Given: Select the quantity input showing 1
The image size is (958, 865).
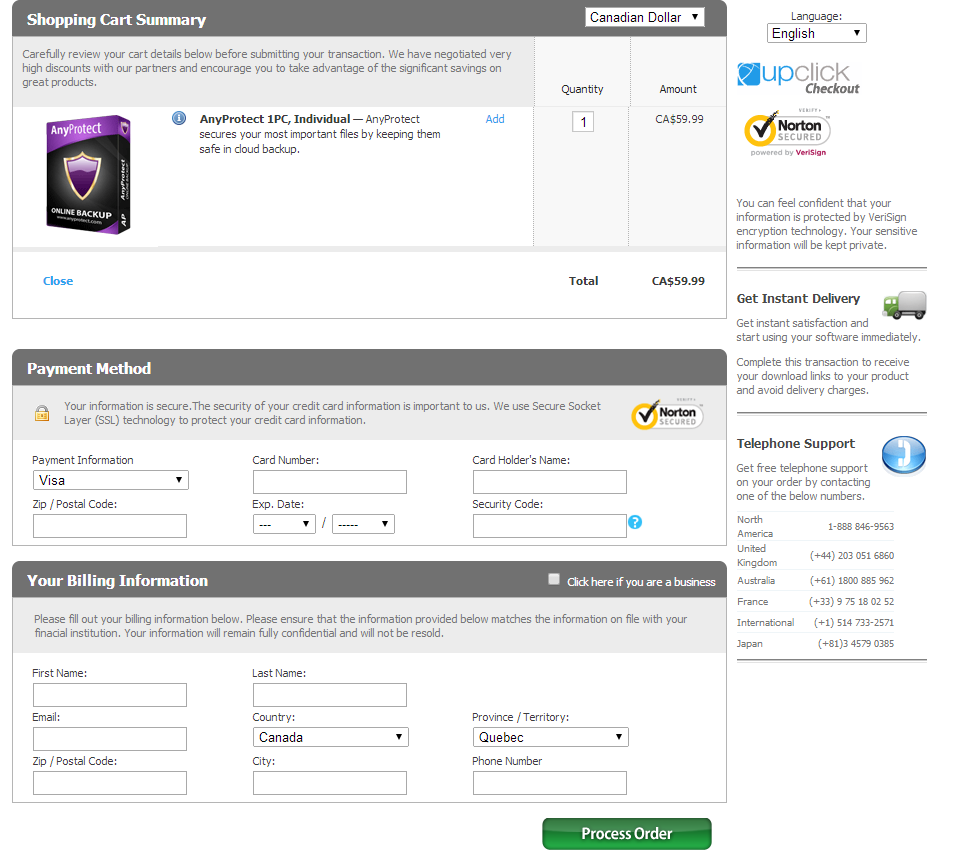Looking at the screenshot, I should [x=582, y=120].
